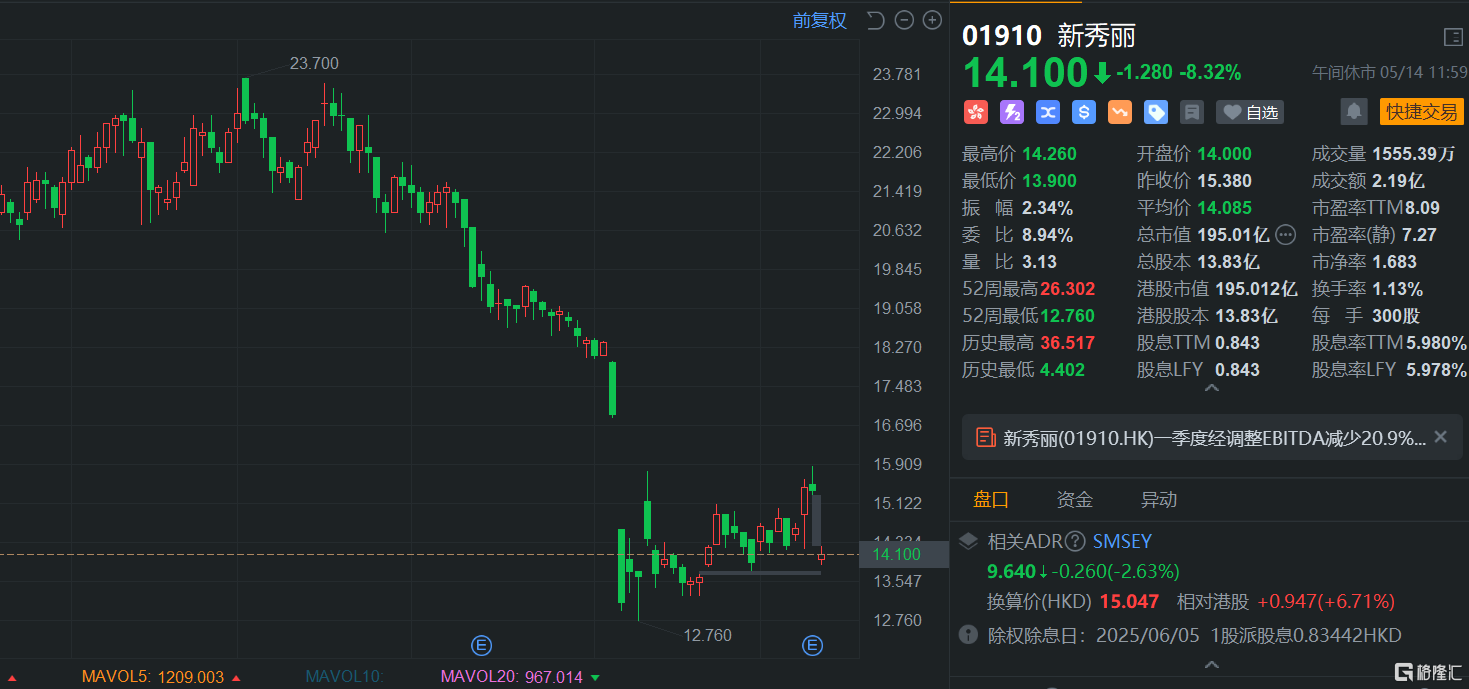Click the current price 14.100 header
This screenshot has width=1469, height=689.
[1025, 73]
